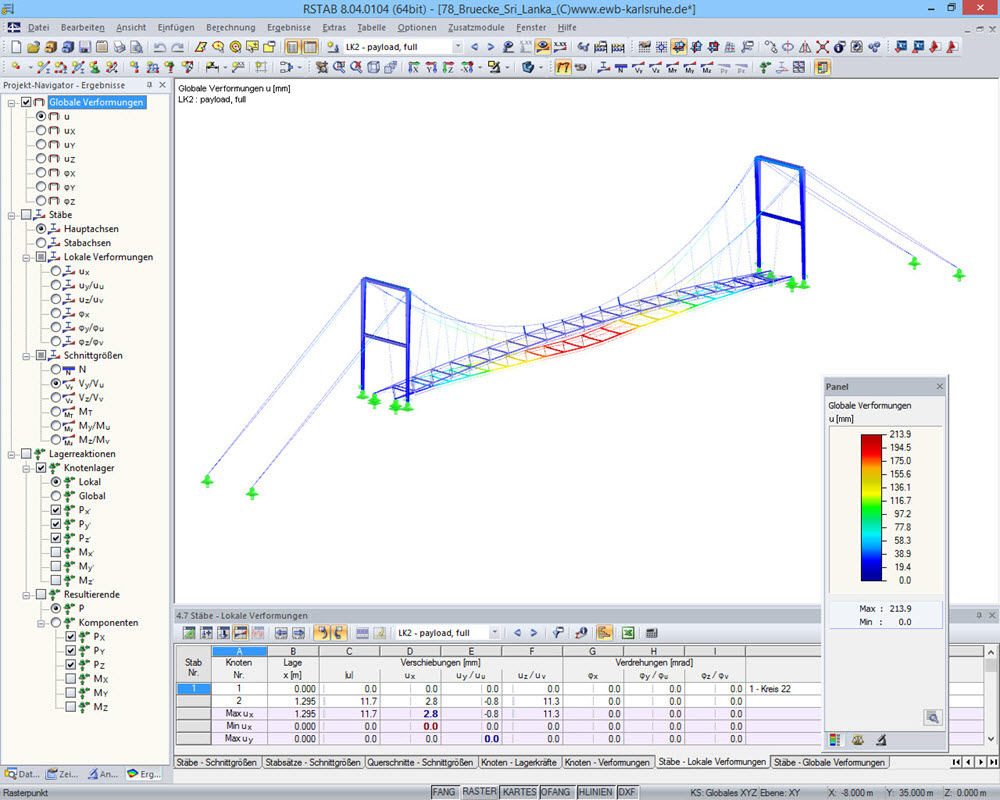This screenshot has height=800, width=1000.
Task: Collapse the Globale Verformungen tree node
Action: pos(11,103)
